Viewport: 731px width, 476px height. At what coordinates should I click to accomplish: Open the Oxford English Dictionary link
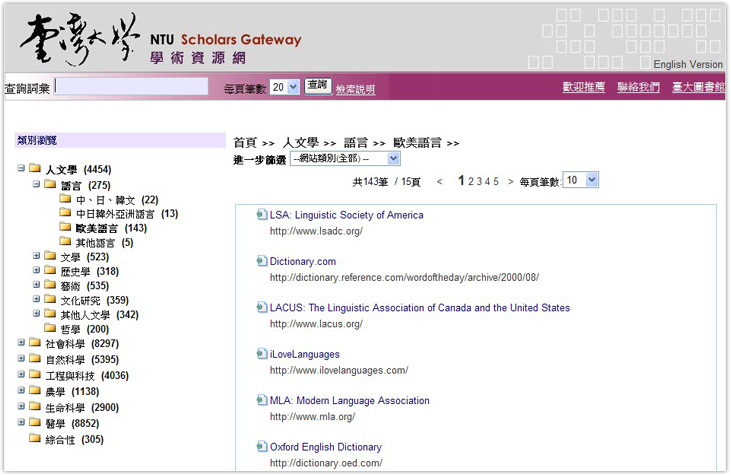(325, 447)
